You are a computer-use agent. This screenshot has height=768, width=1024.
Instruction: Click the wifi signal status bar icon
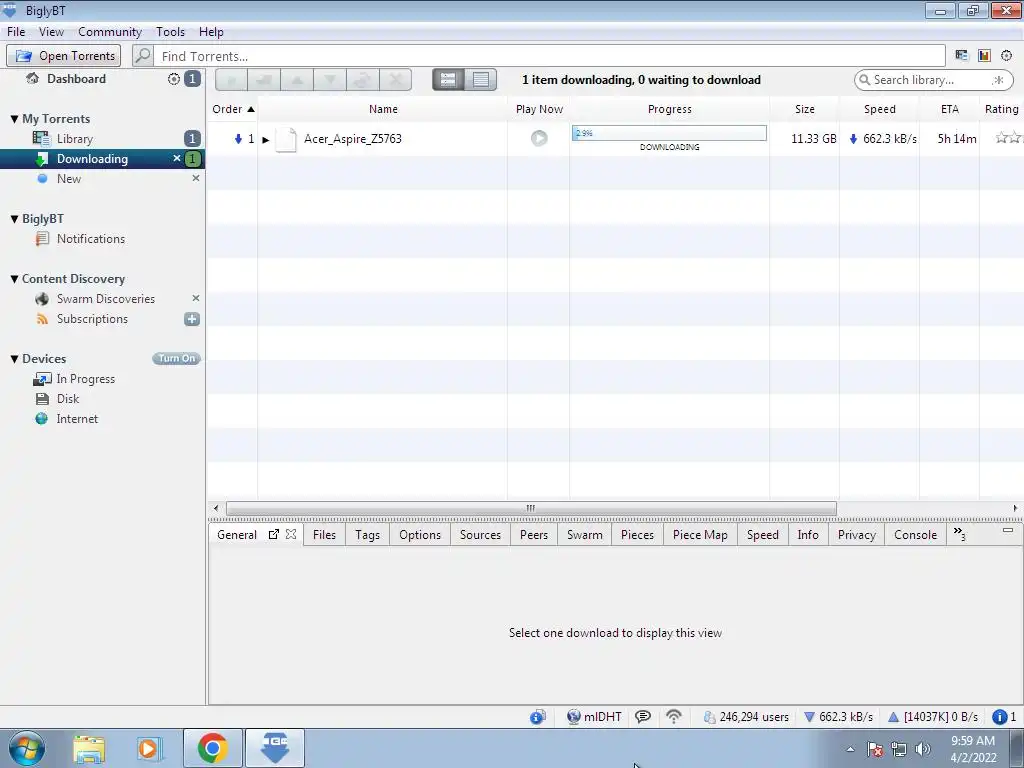pos(674,716)
